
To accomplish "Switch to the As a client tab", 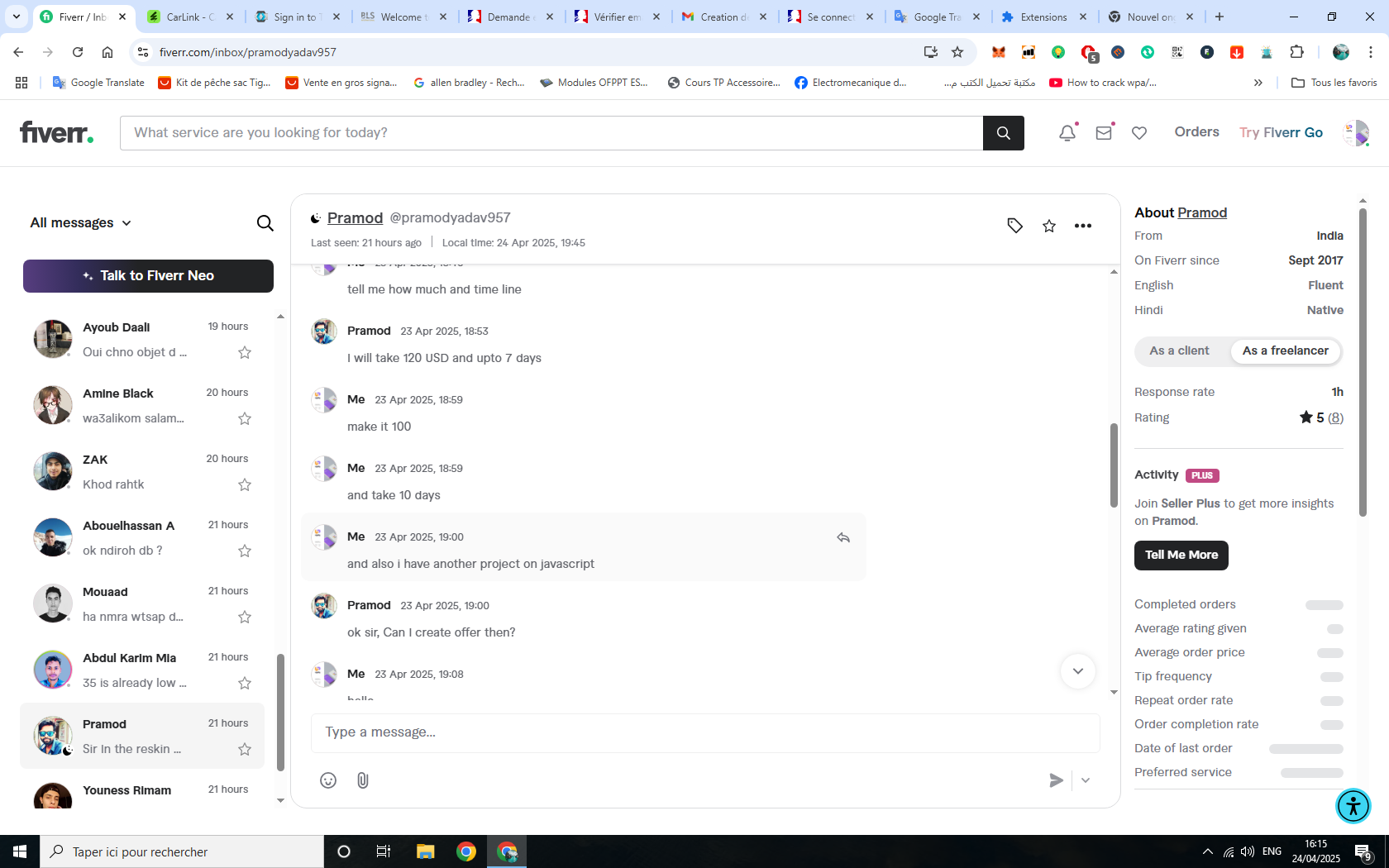I will (x=1179, y=351).
